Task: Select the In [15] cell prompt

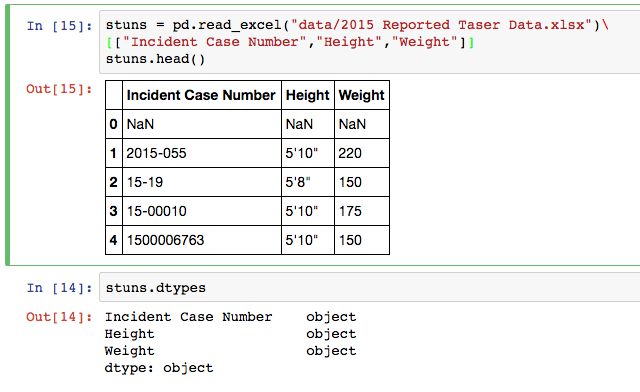Action: (59, 26)
